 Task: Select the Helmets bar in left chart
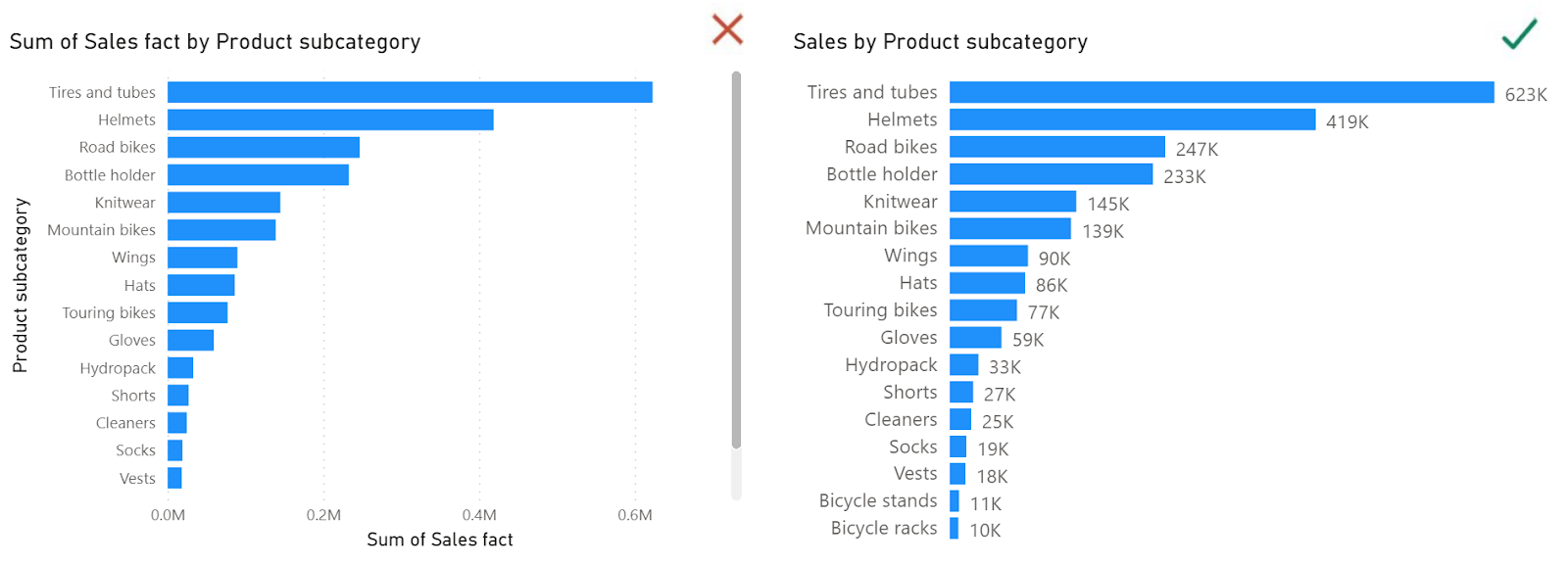tap(330, 119)
